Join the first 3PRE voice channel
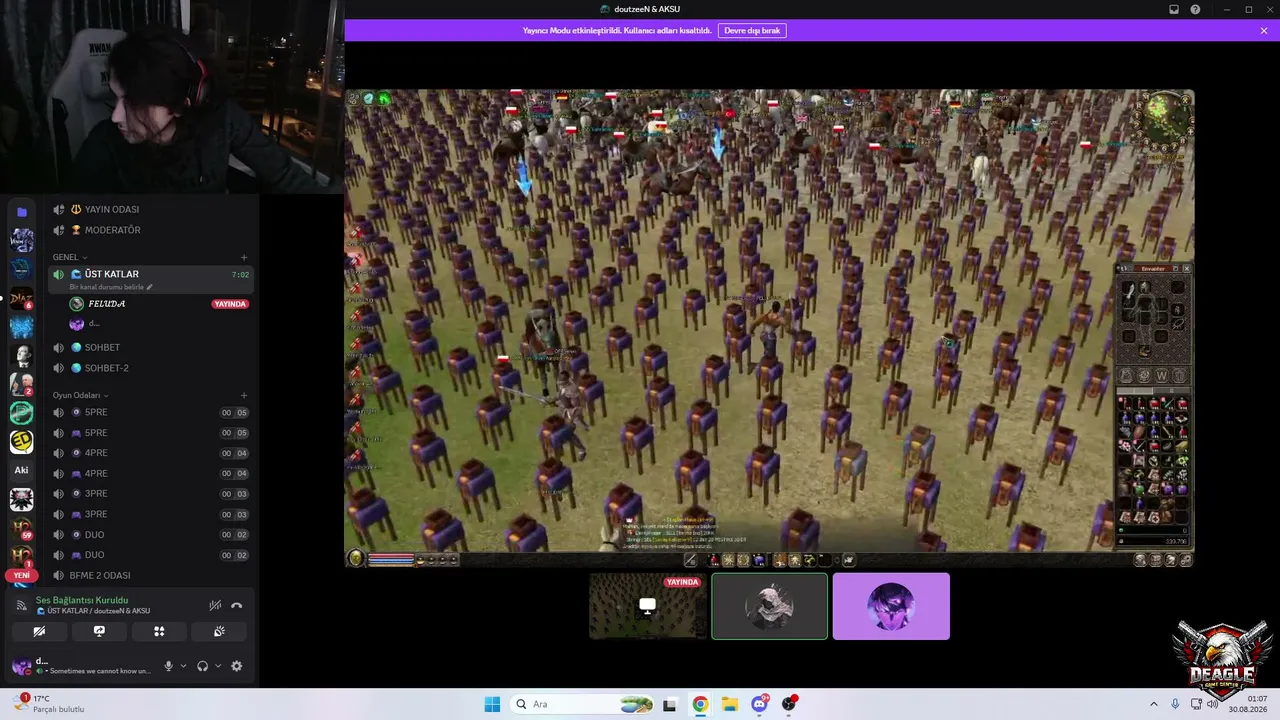This screenshot has width=1280, height=720. 151,494
